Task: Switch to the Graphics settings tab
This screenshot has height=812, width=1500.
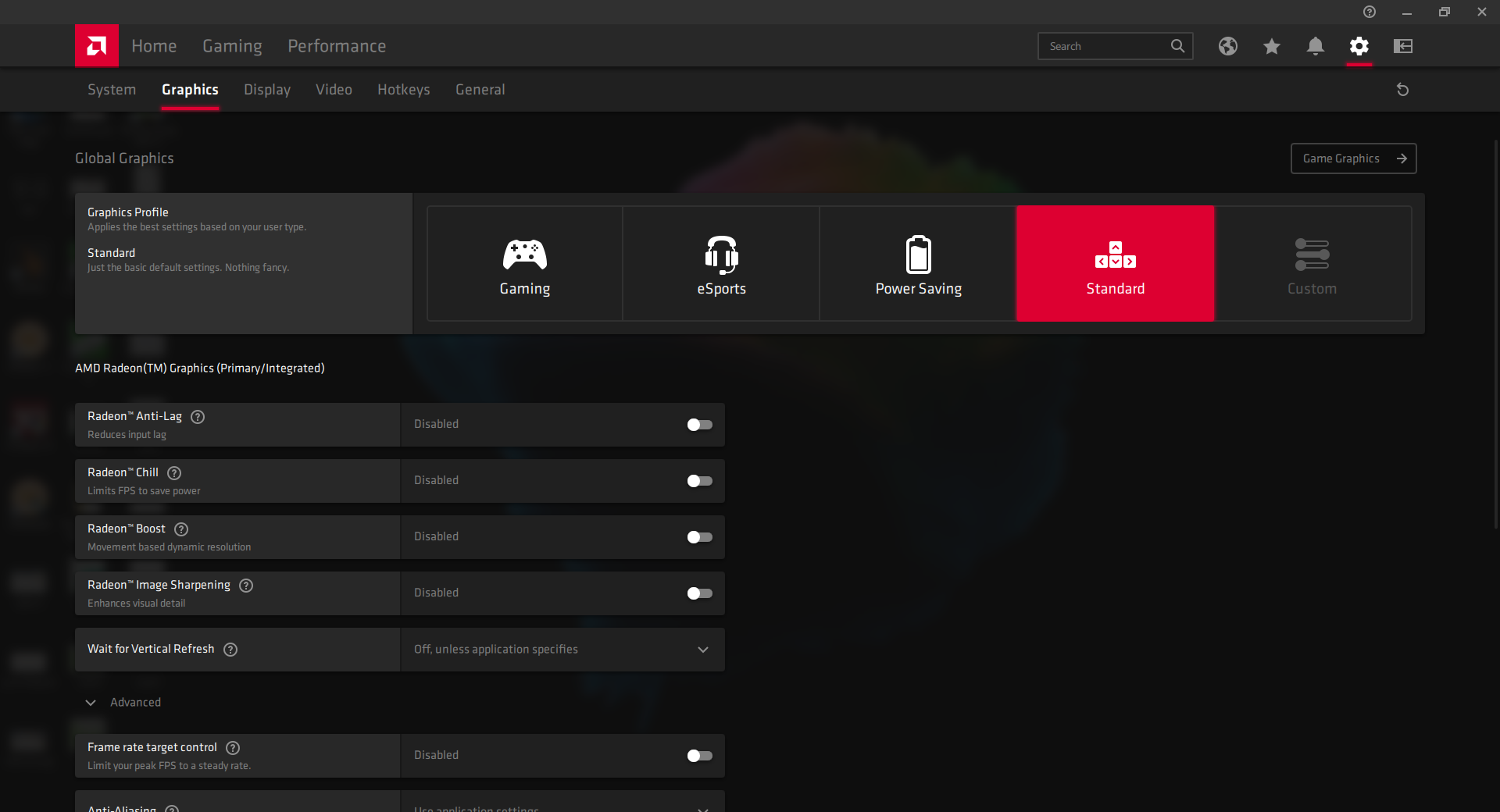Action: coord(190,90)
